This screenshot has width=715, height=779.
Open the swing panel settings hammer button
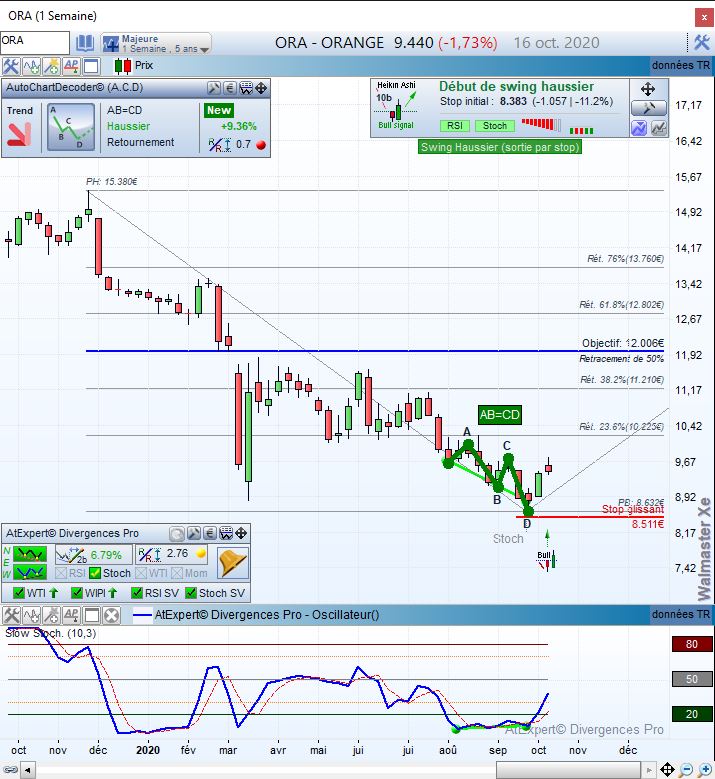click(x=648, y=108)
